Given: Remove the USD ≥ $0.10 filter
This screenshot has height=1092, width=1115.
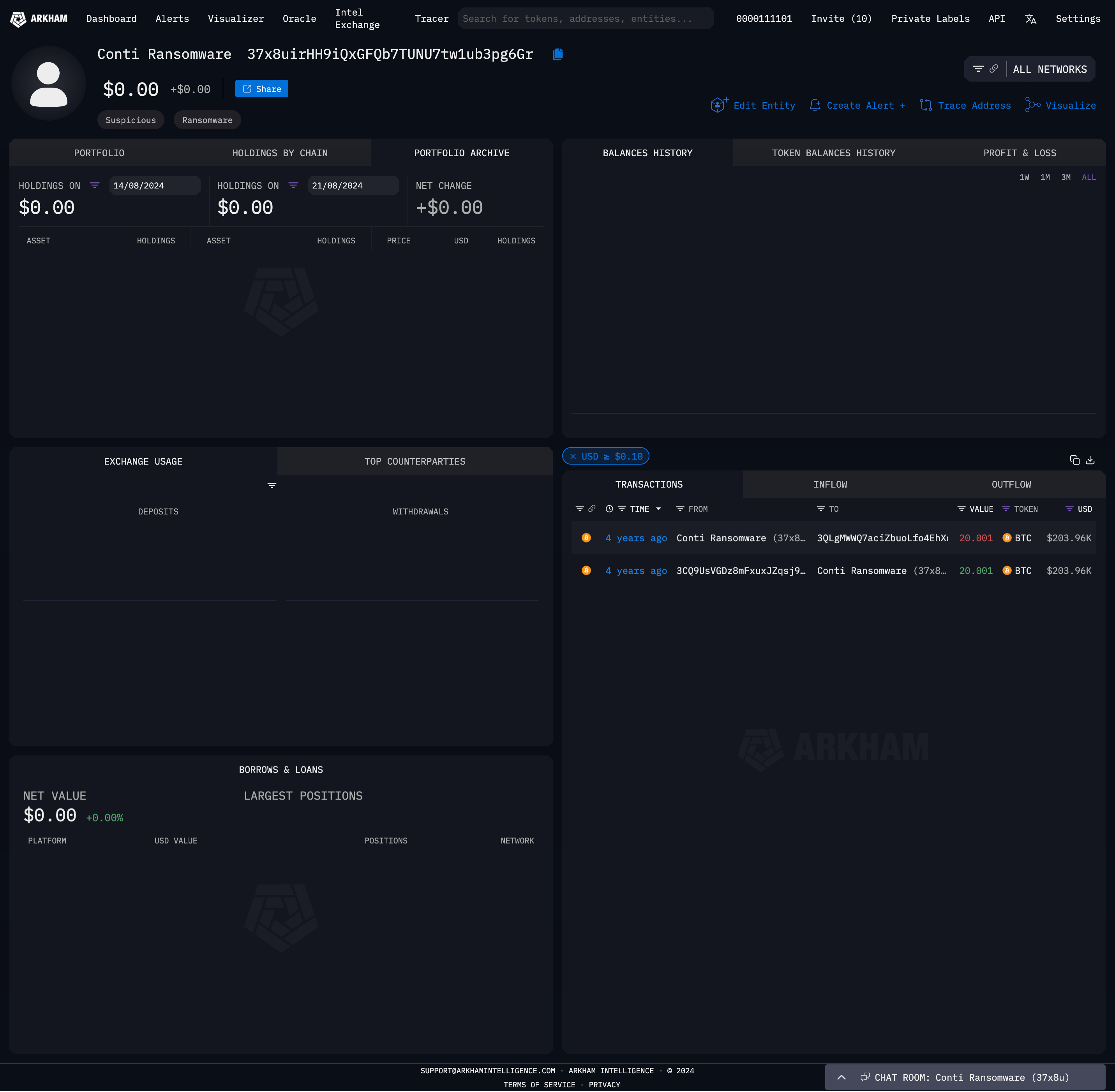Looking at the screenshot, I should coord(573,456).
